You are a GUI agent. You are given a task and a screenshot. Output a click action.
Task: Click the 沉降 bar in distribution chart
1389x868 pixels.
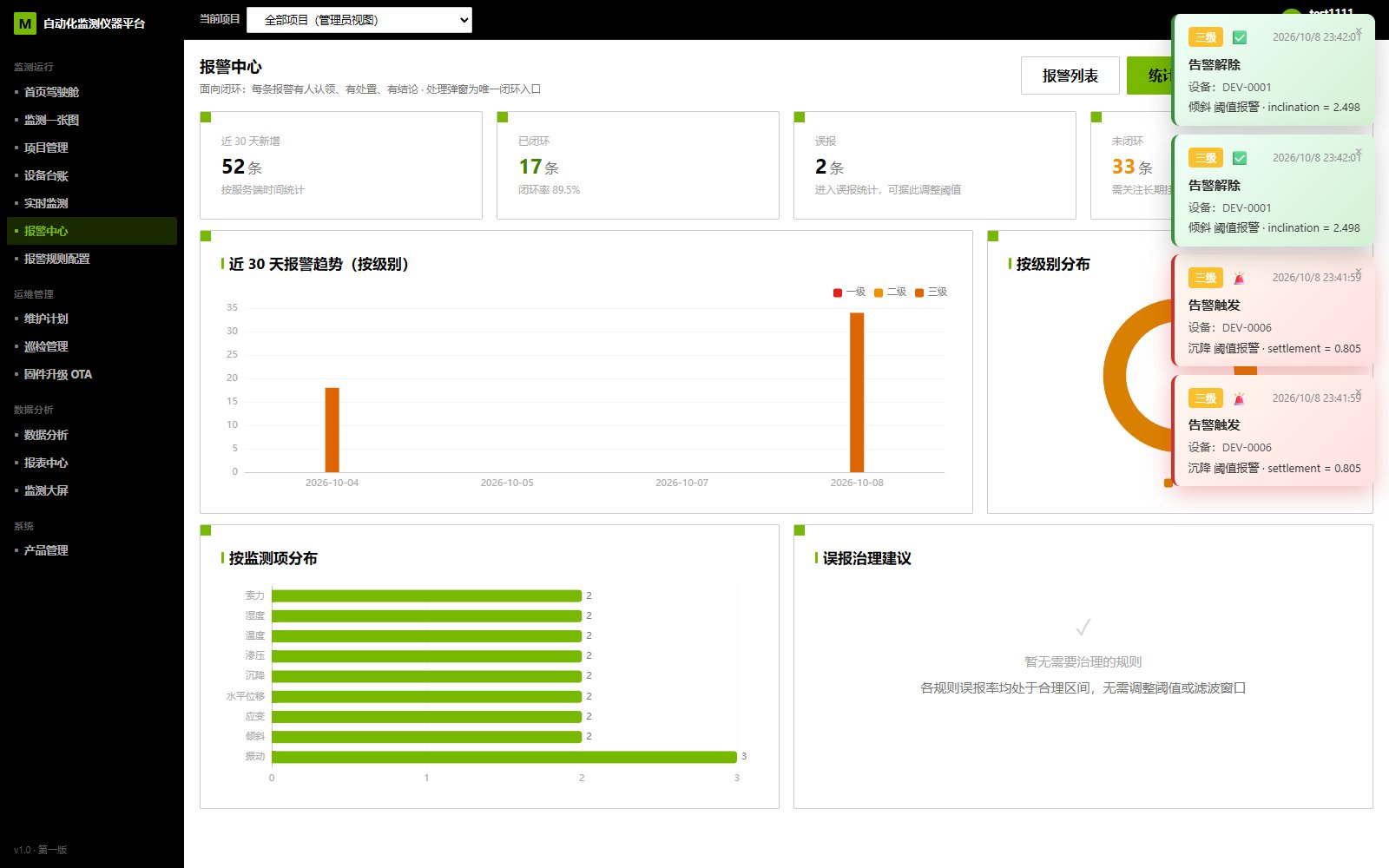[x=426, y=676]
